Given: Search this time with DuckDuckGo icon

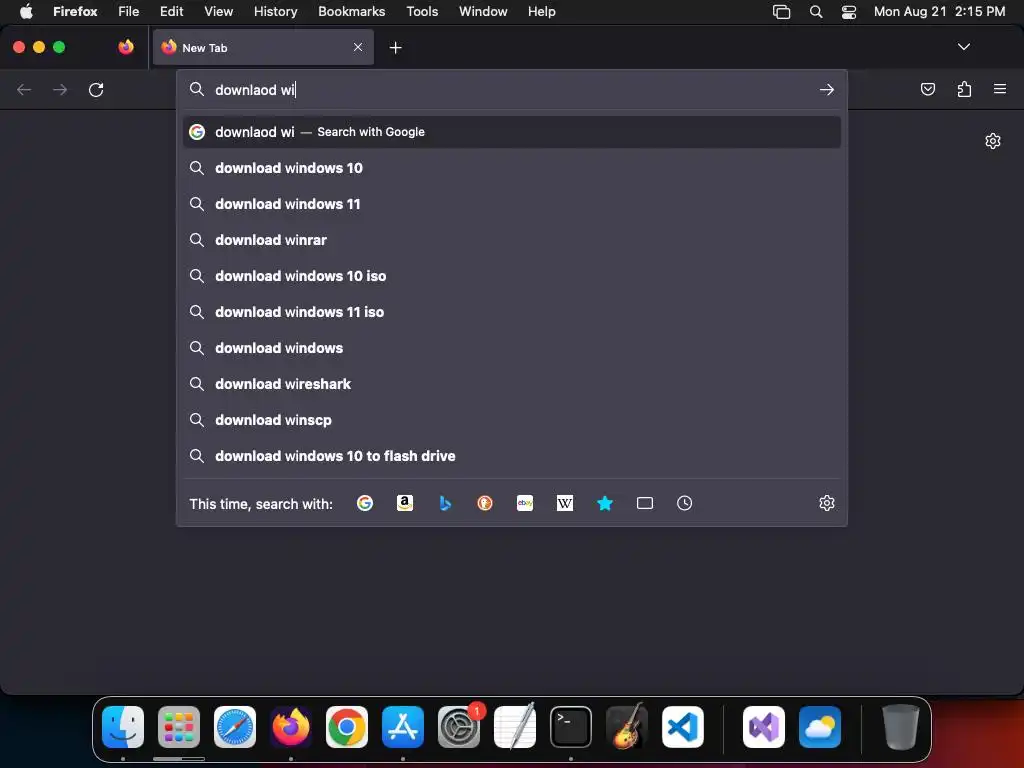Looking at the screenshot, I should (485, 503).
